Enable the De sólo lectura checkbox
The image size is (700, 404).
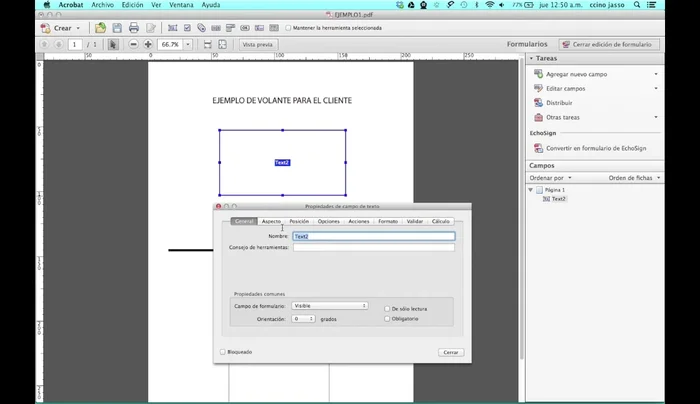click(388, 309)
